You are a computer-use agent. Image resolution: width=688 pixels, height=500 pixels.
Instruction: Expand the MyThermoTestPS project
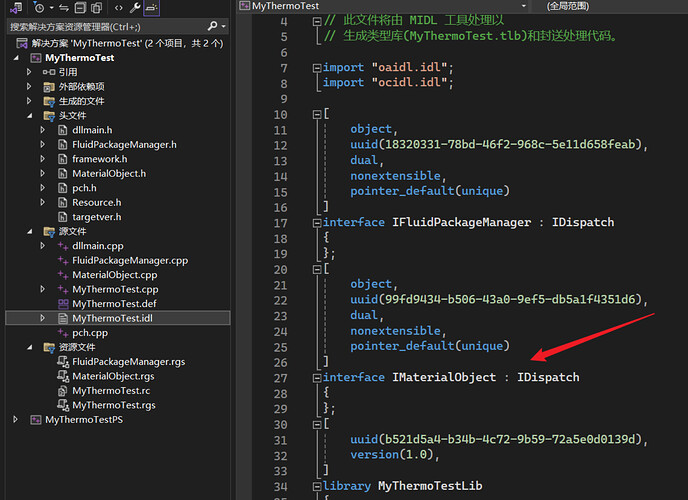point(15,419)
